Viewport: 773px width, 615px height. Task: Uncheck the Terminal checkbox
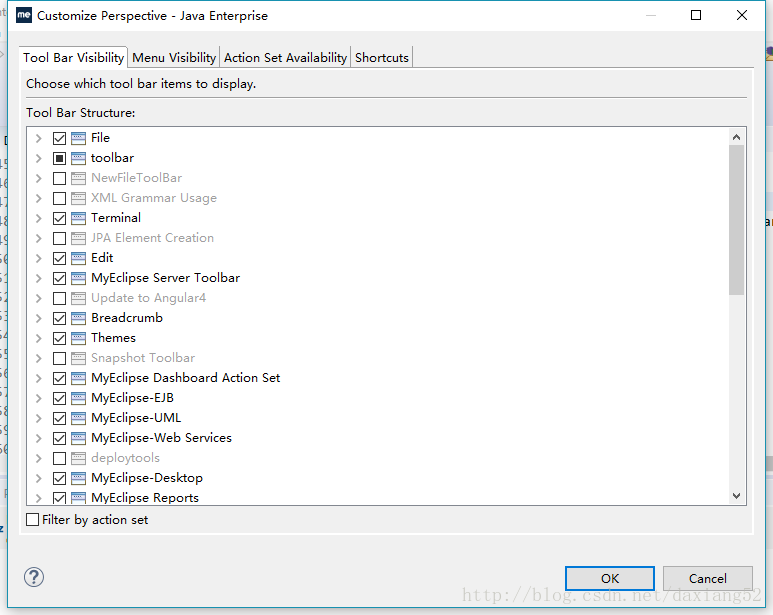pyautogui.click(x=59, y=218)
